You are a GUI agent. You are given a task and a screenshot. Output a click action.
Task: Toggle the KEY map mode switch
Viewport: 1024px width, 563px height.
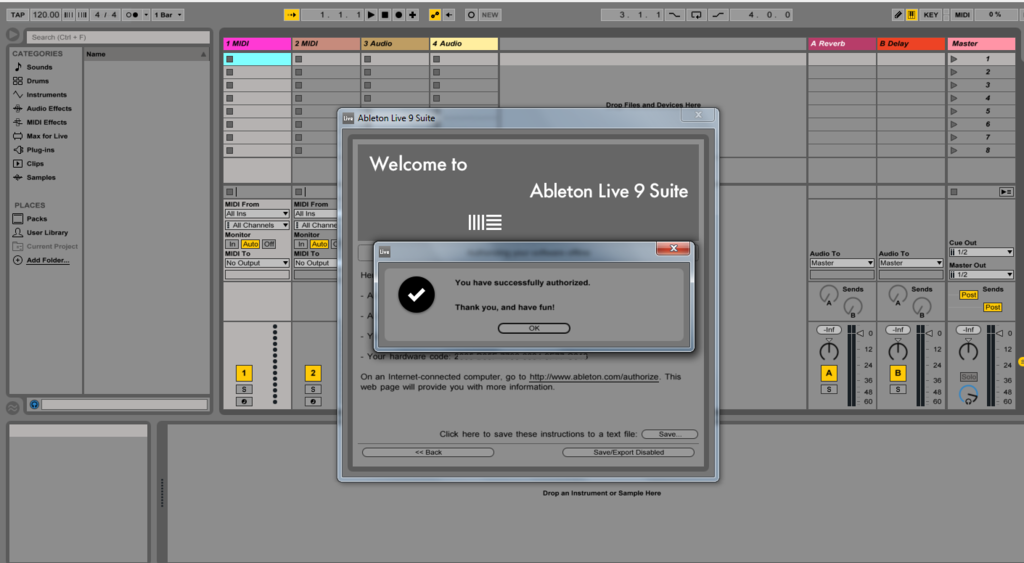click(x=931, y=14)
